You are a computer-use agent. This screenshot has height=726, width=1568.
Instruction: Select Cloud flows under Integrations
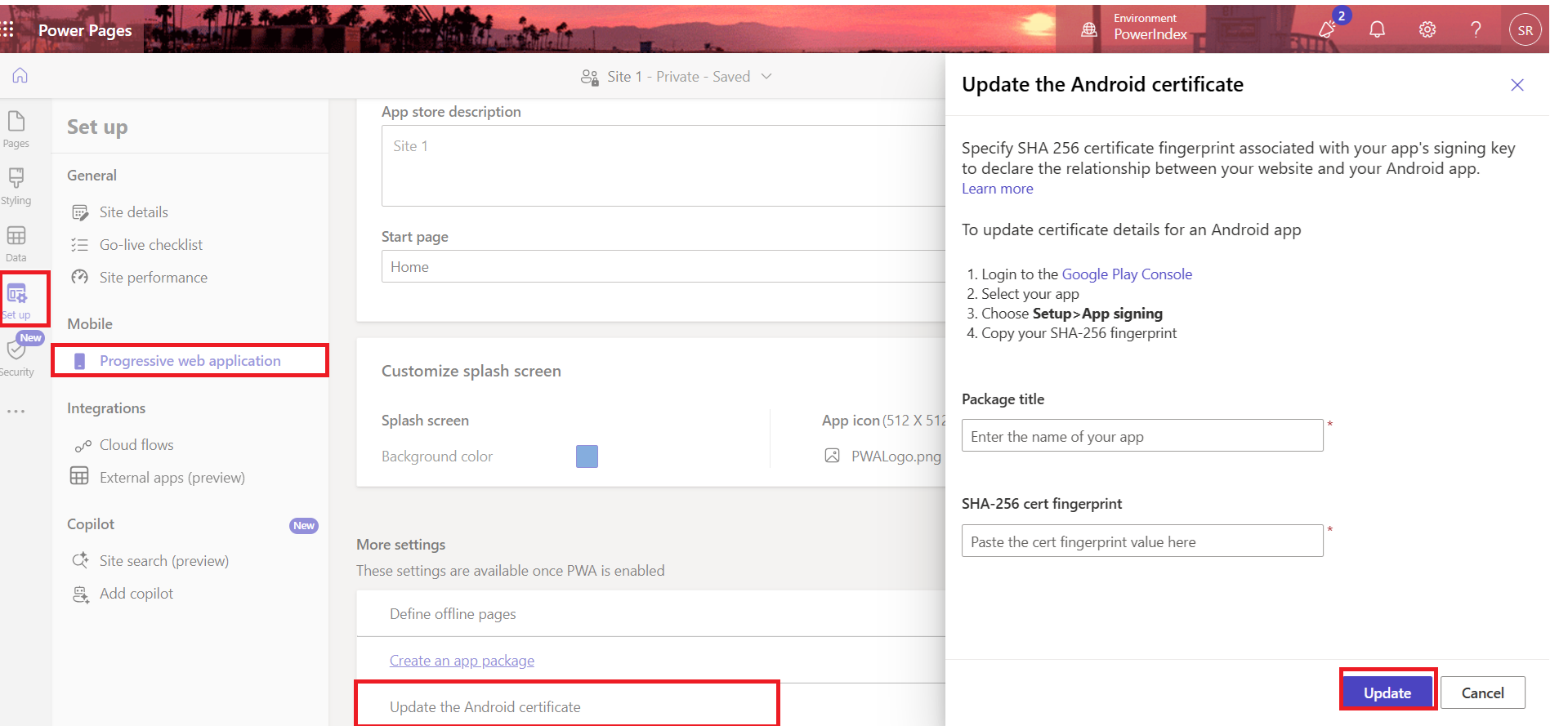136,445
